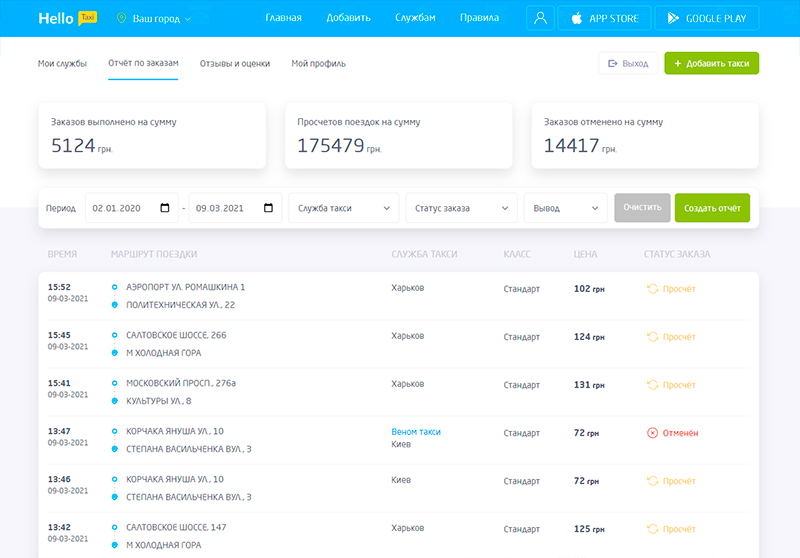Click calendar icon in end date 09.03.2021
Viewport: 800px width, 558px height.
click(x=268, y=208)
